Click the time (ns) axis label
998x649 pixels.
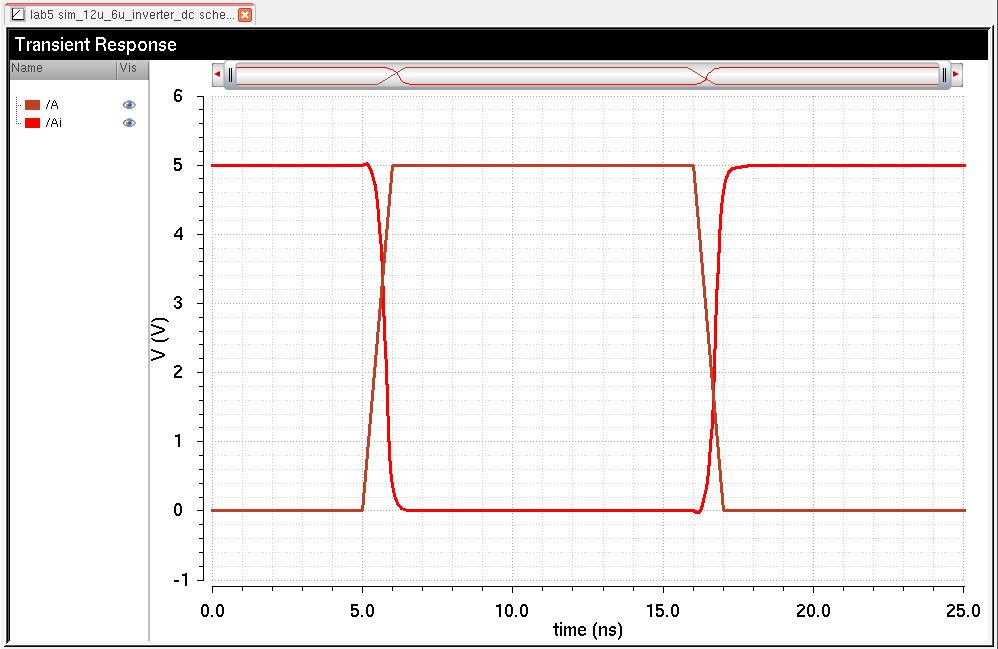coord(587,631)
